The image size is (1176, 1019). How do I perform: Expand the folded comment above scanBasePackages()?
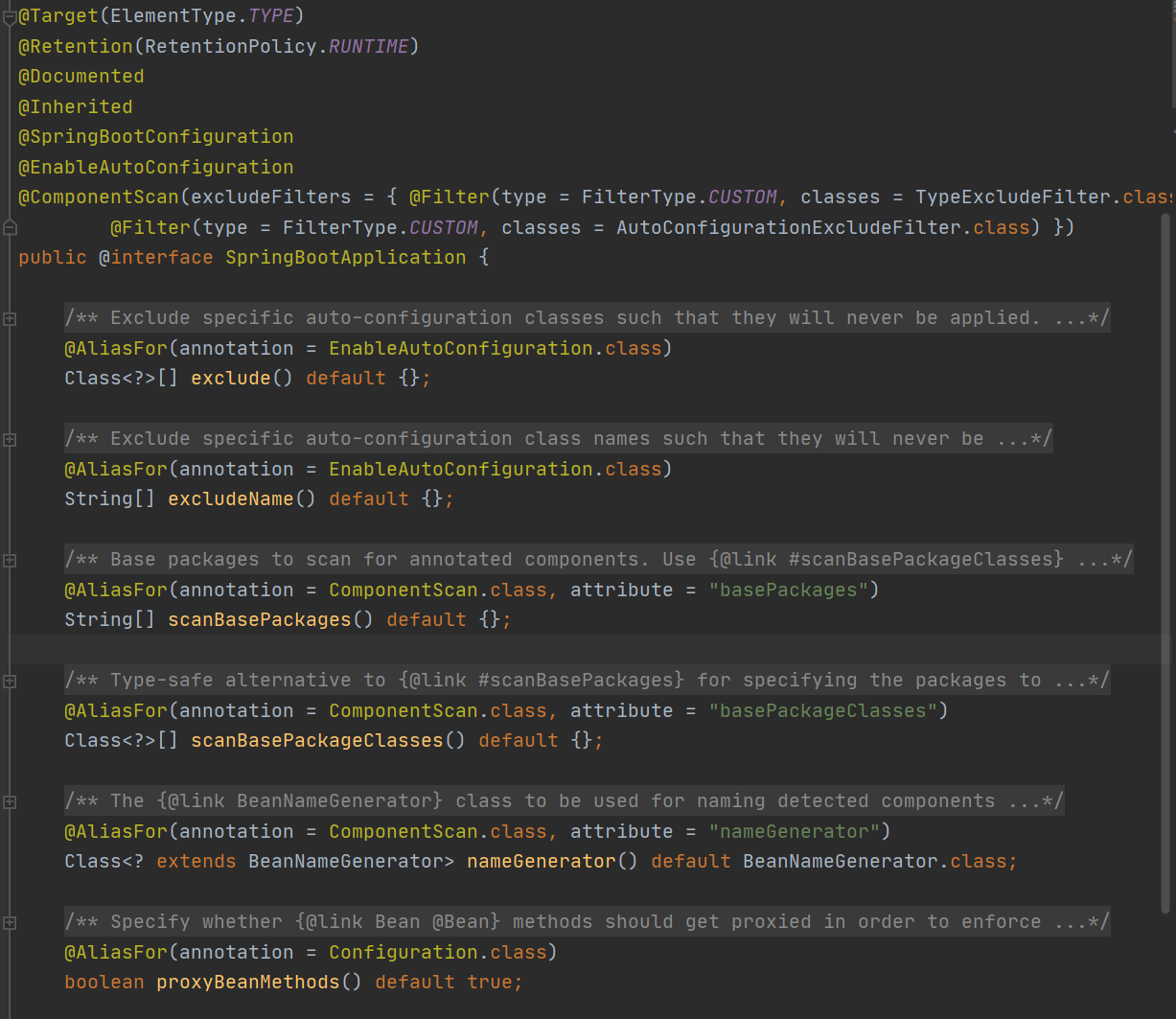10,560
